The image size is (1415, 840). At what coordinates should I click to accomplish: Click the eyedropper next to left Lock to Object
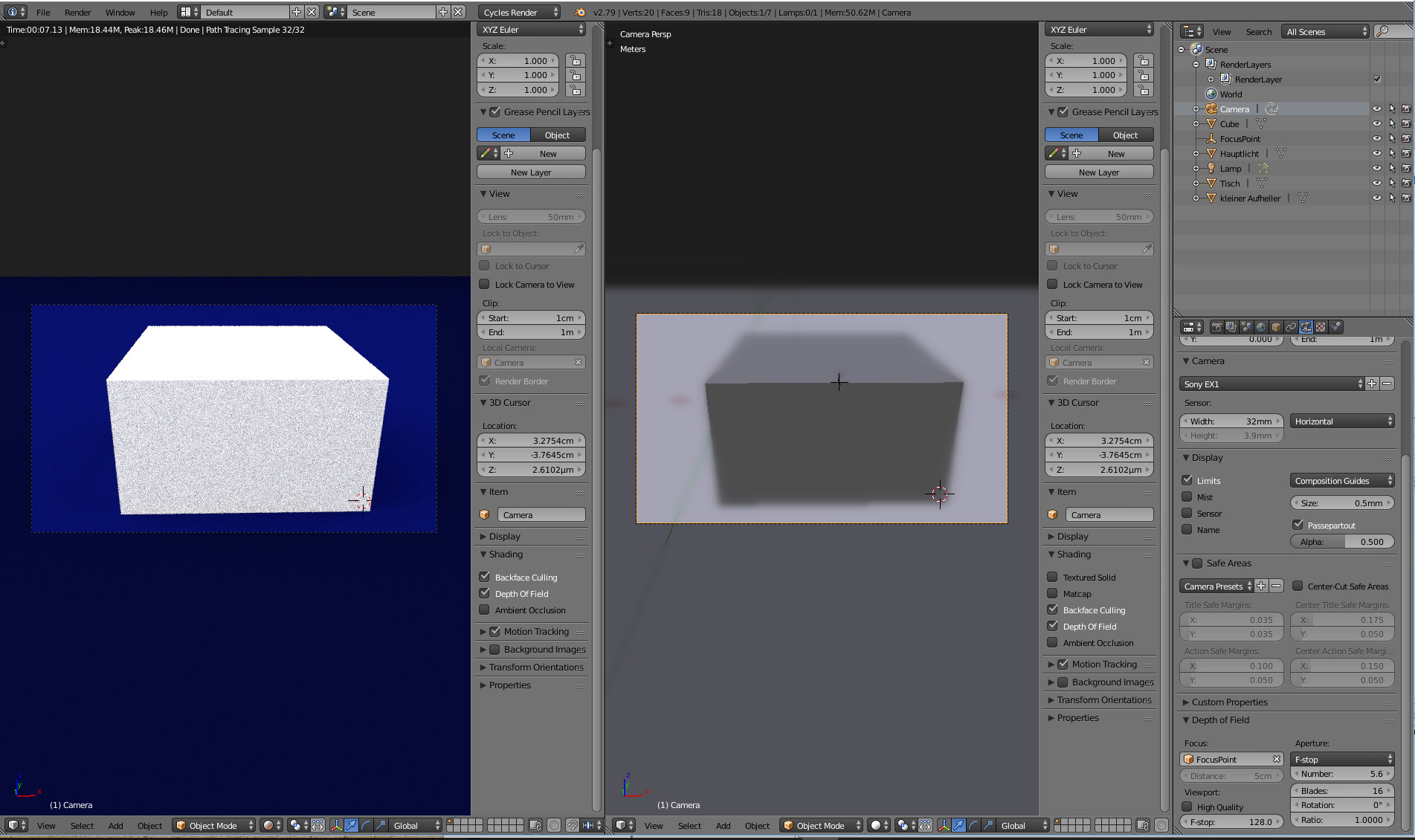[x=578, y=249]
